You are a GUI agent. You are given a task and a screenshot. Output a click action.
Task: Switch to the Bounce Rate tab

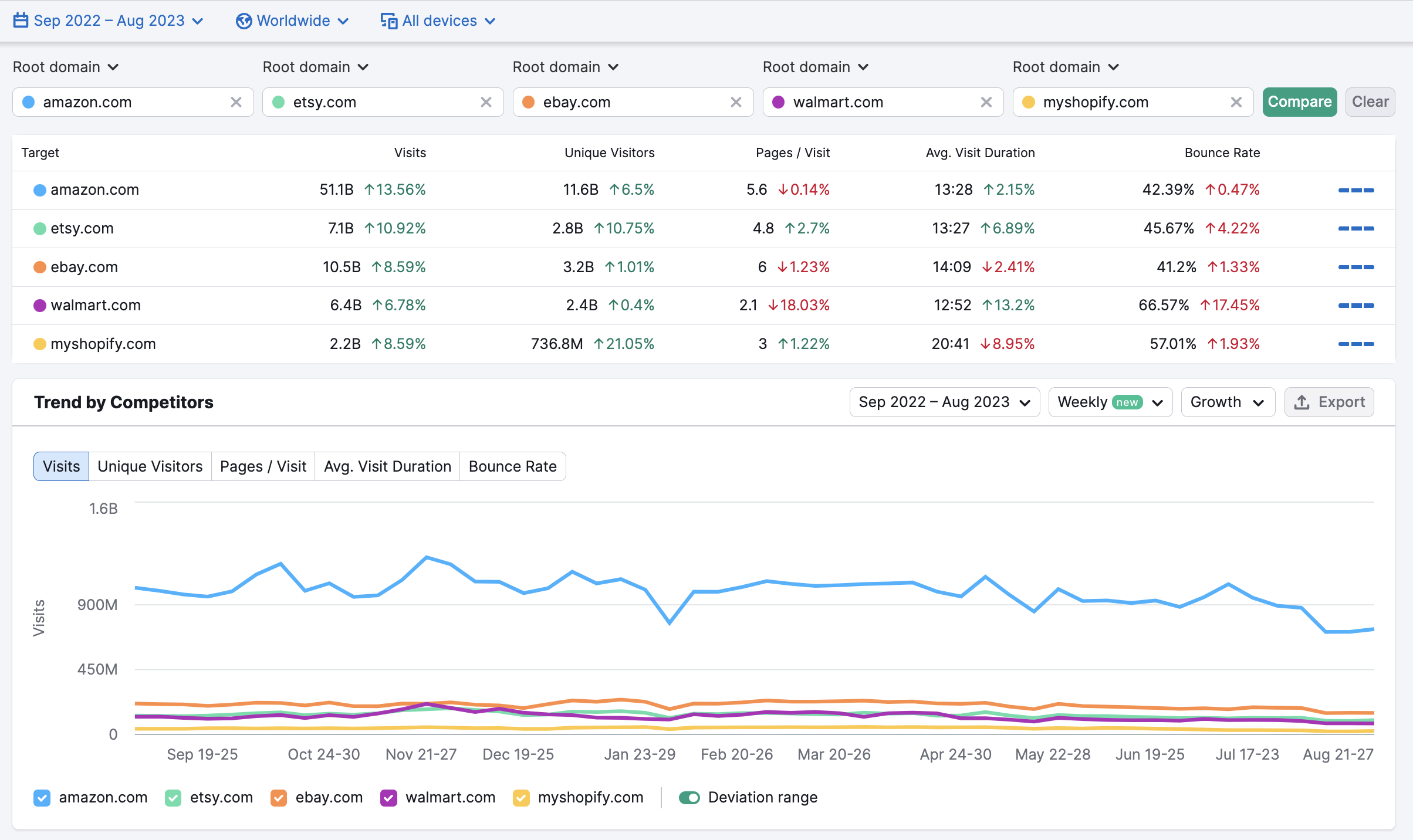[513, 466]
